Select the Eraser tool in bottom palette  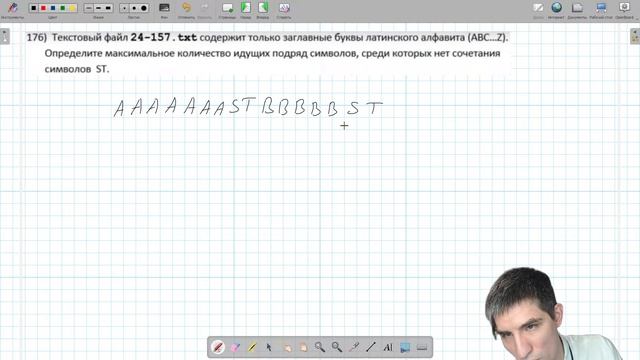(x=235, y=347)
